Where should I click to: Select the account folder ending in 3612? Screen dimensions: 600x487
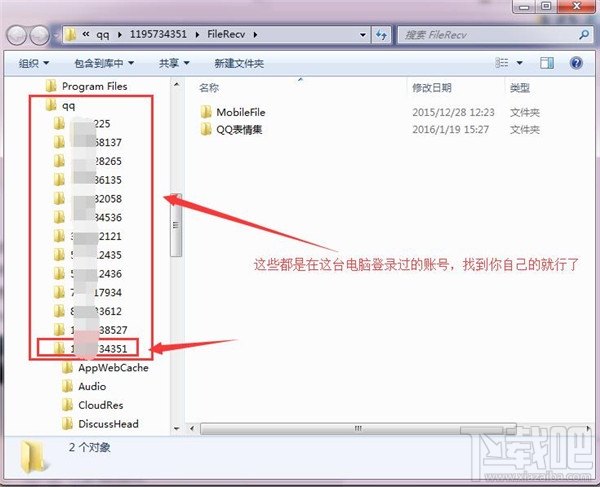click(x=88, y=311)
